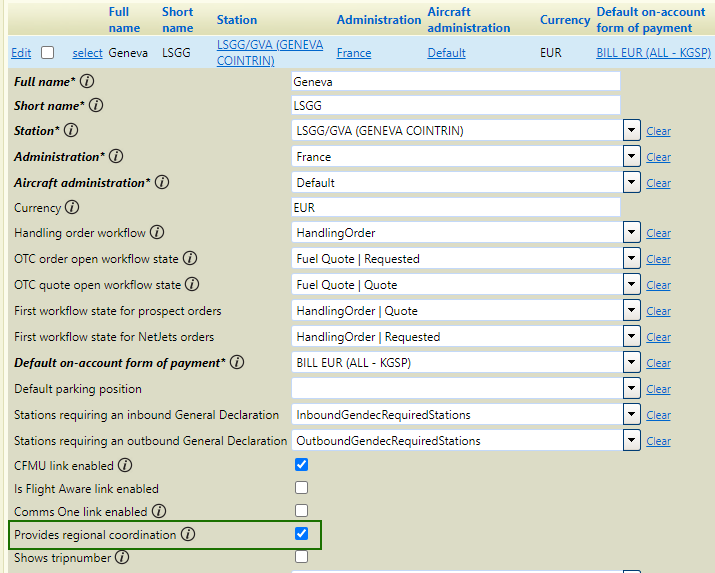Click info icon beside CFMU link enabled
The width and height of the screenshot is (715, 573).
125,465
